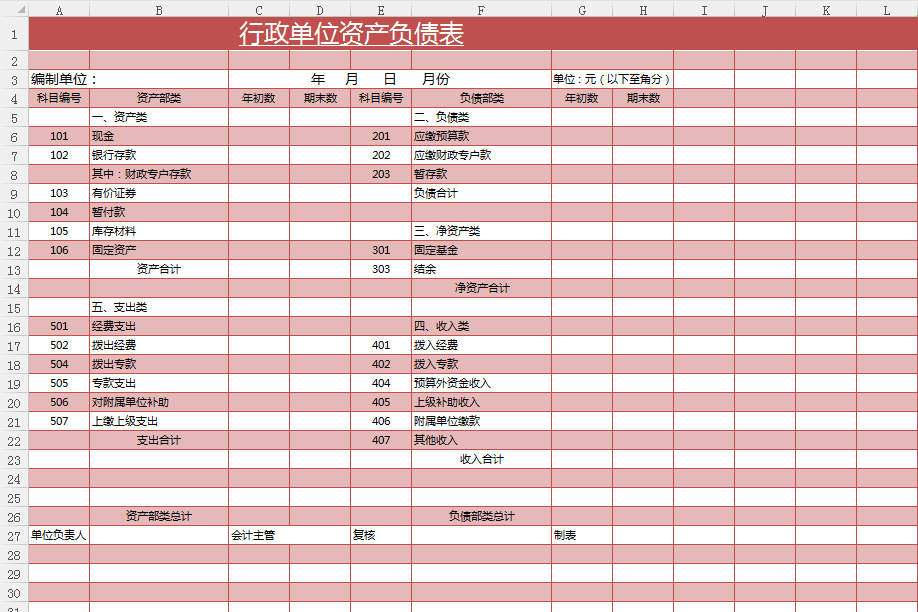918x612 pixels.
Task: Select the cell with subject code 101
Action: (59, 136)
